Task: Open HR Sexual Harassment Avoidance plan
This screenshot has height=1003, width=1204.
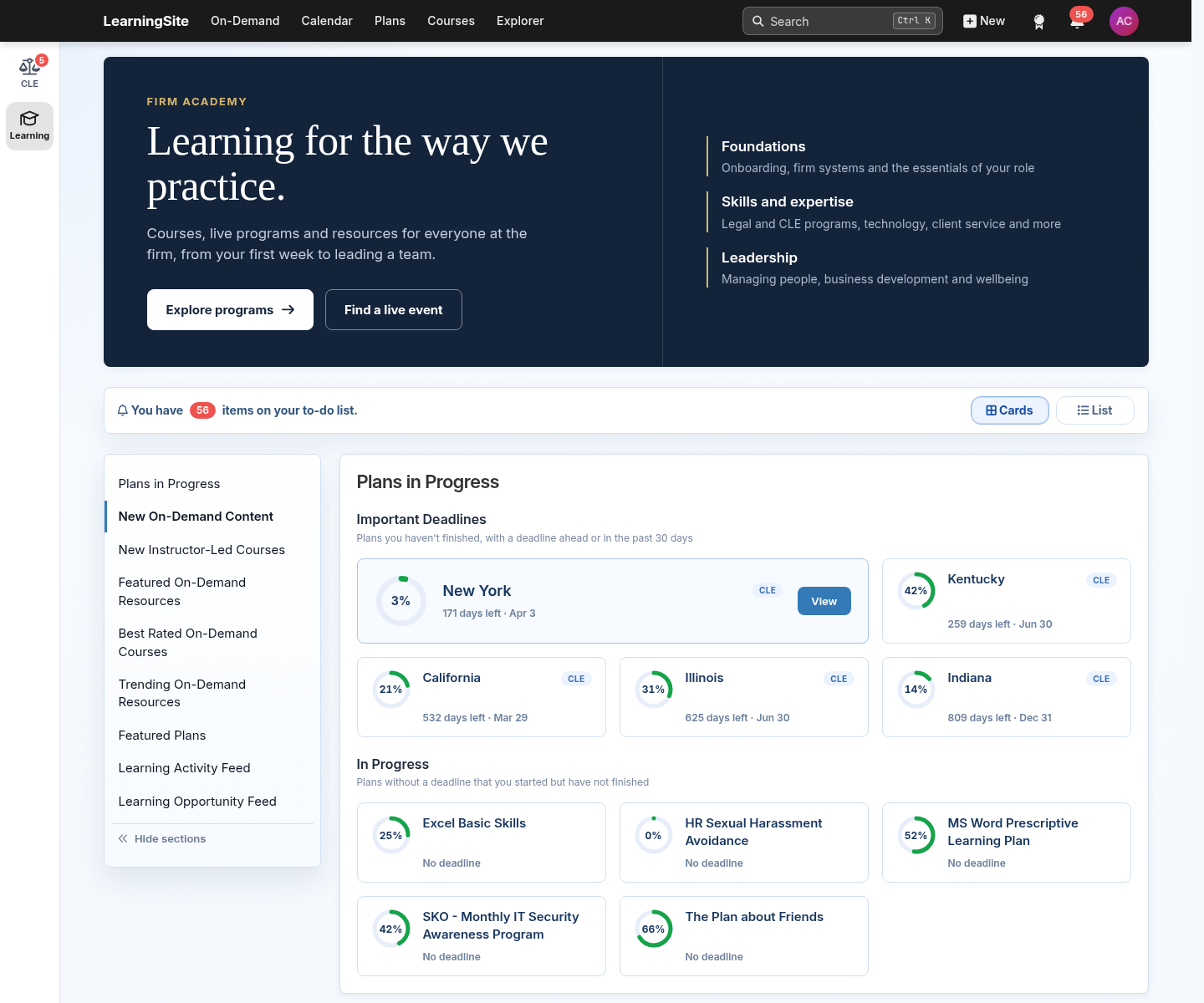Action: (x=744, y=843)
